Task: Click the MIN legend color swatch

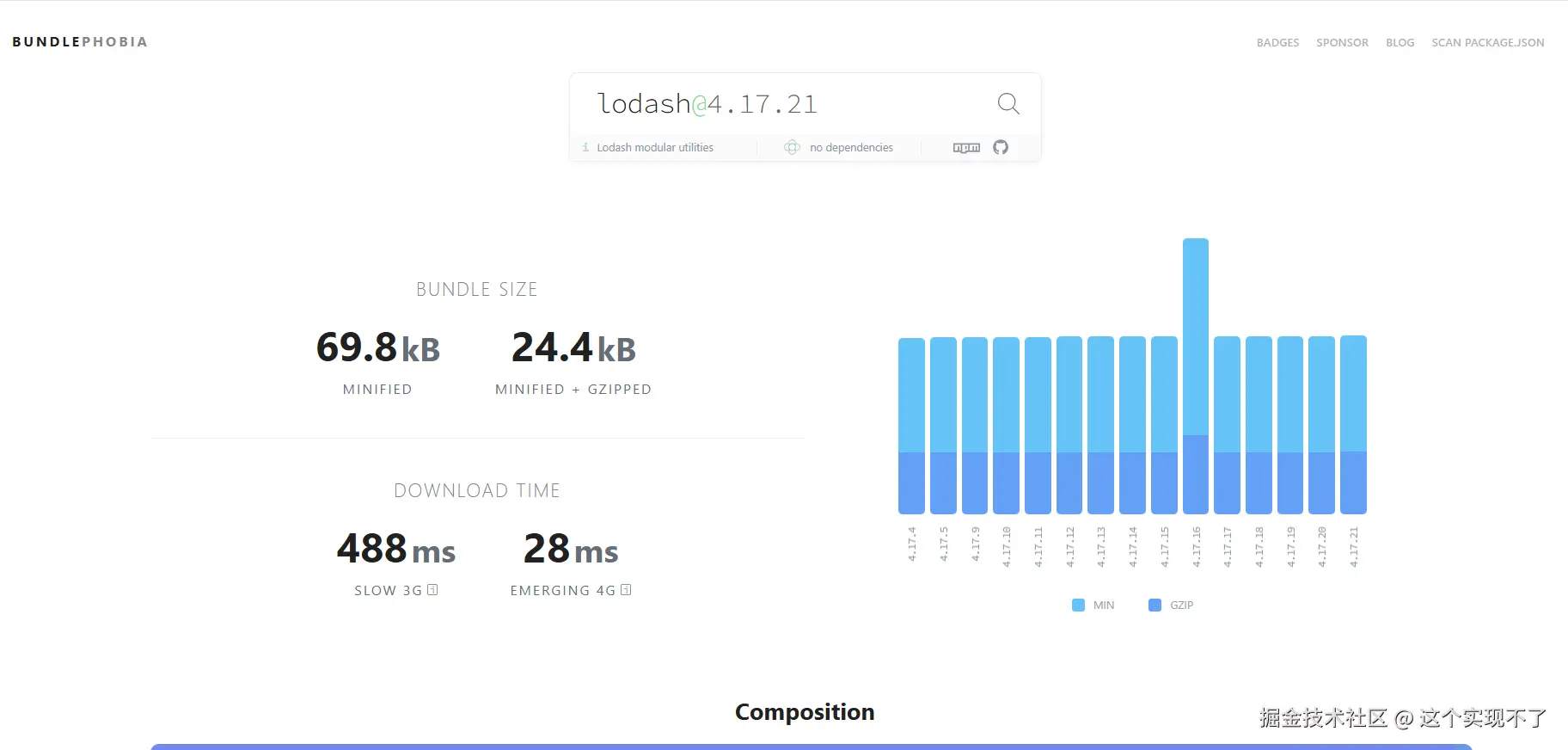Action: pos(1078,605)
